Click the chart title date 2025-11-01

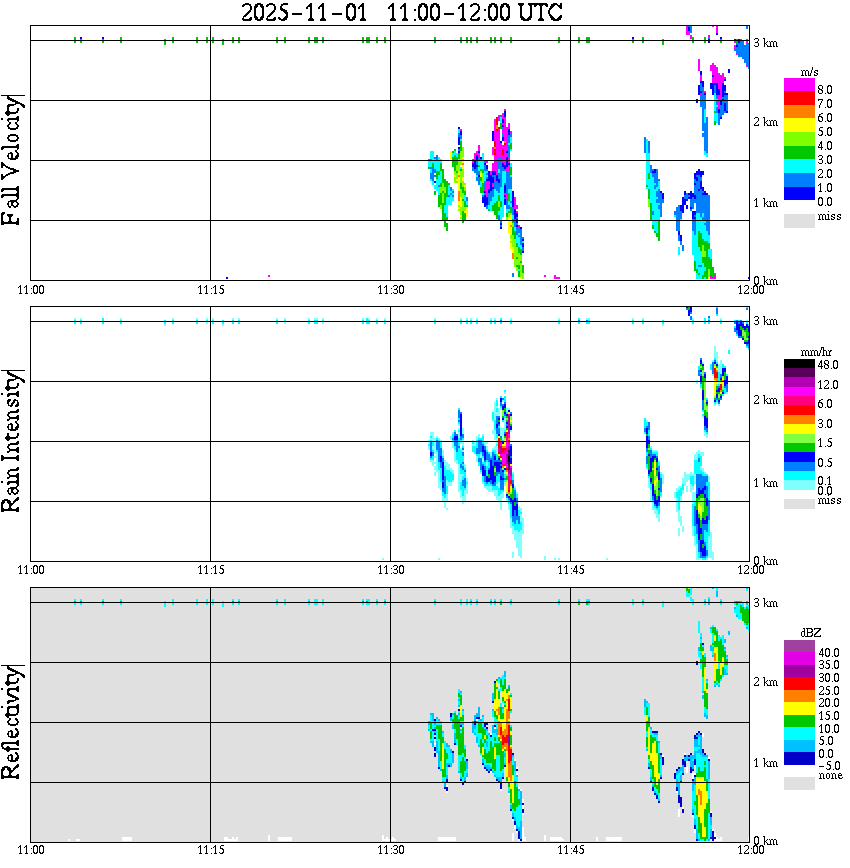pyautogui.click(x=304, y=12)
